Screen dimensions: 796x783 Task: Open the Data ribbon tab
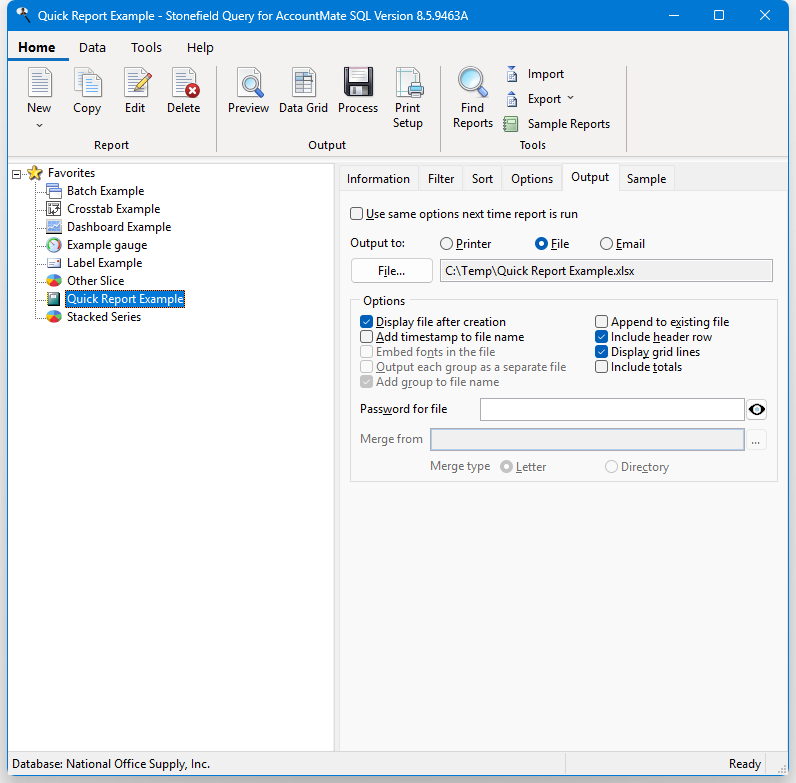coord(92,47)
